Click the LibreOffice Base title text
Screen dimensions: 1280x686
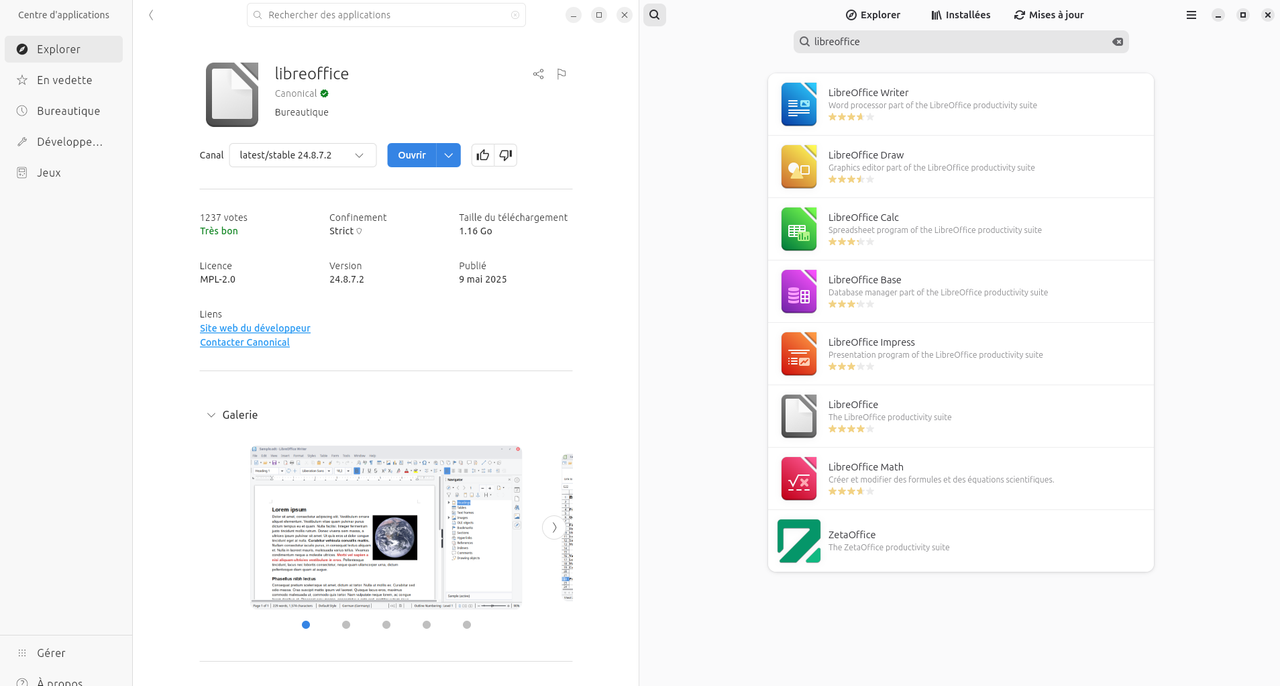point(865,280)
